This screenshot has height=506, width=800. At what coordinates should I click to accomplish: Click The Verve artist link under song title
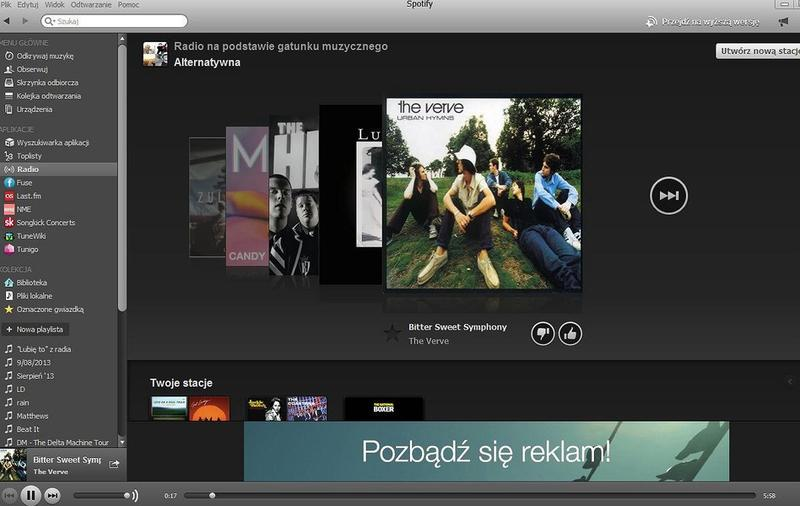(x=429, y=341)
